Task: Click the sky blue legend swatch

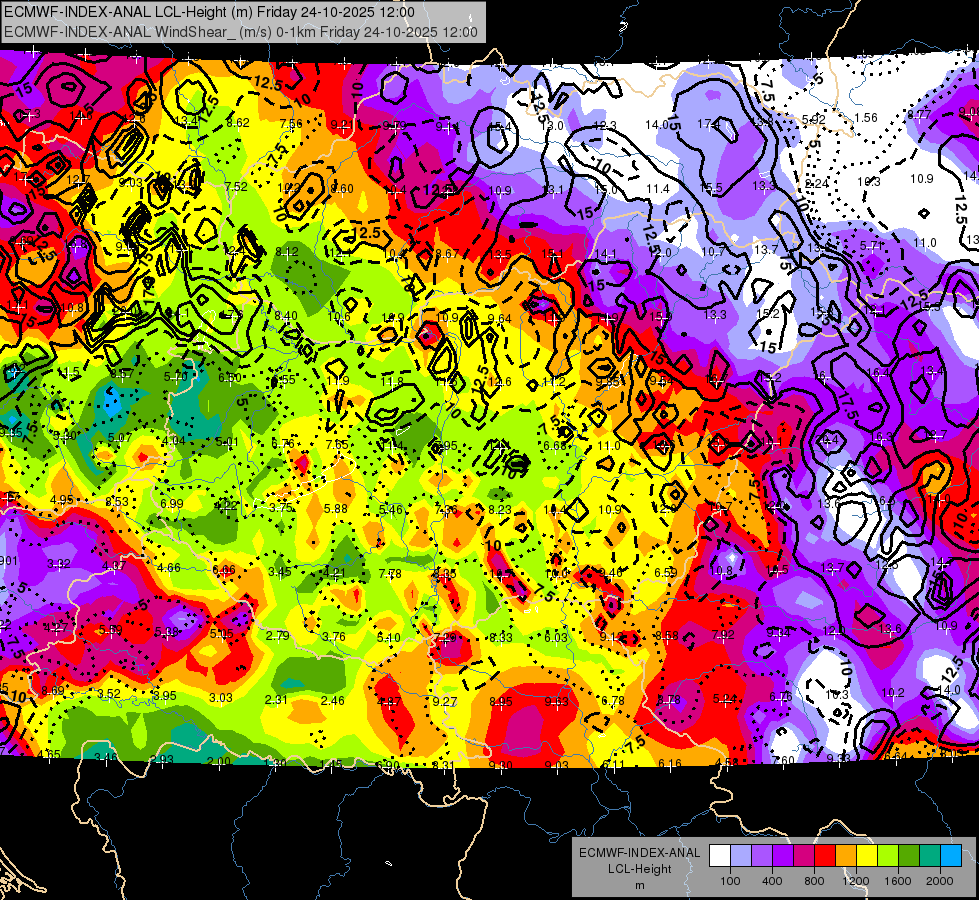Action: [x=951, y=856]
